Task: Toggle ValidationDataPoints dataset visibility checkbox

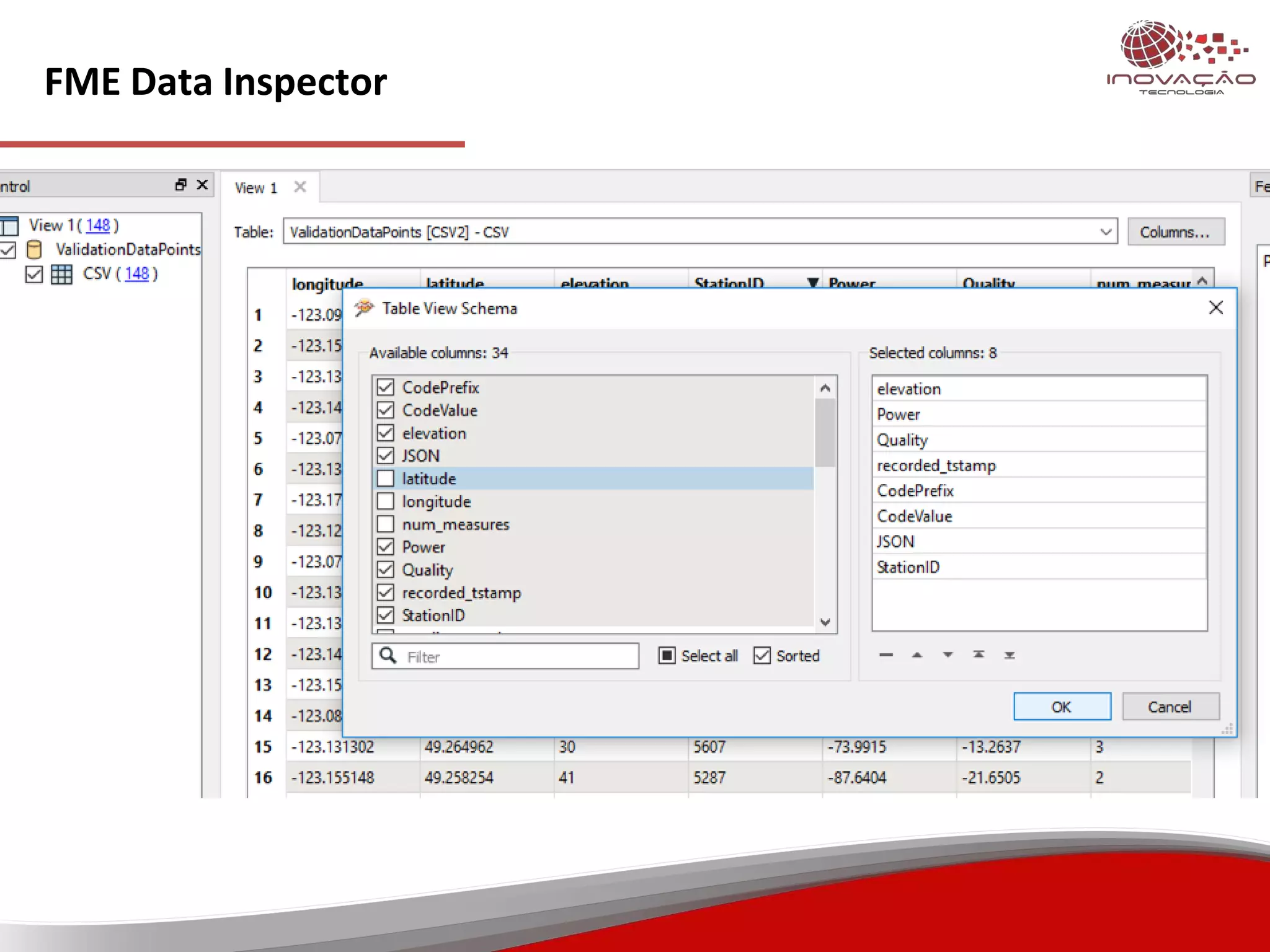Action: (x=7, y=250)
